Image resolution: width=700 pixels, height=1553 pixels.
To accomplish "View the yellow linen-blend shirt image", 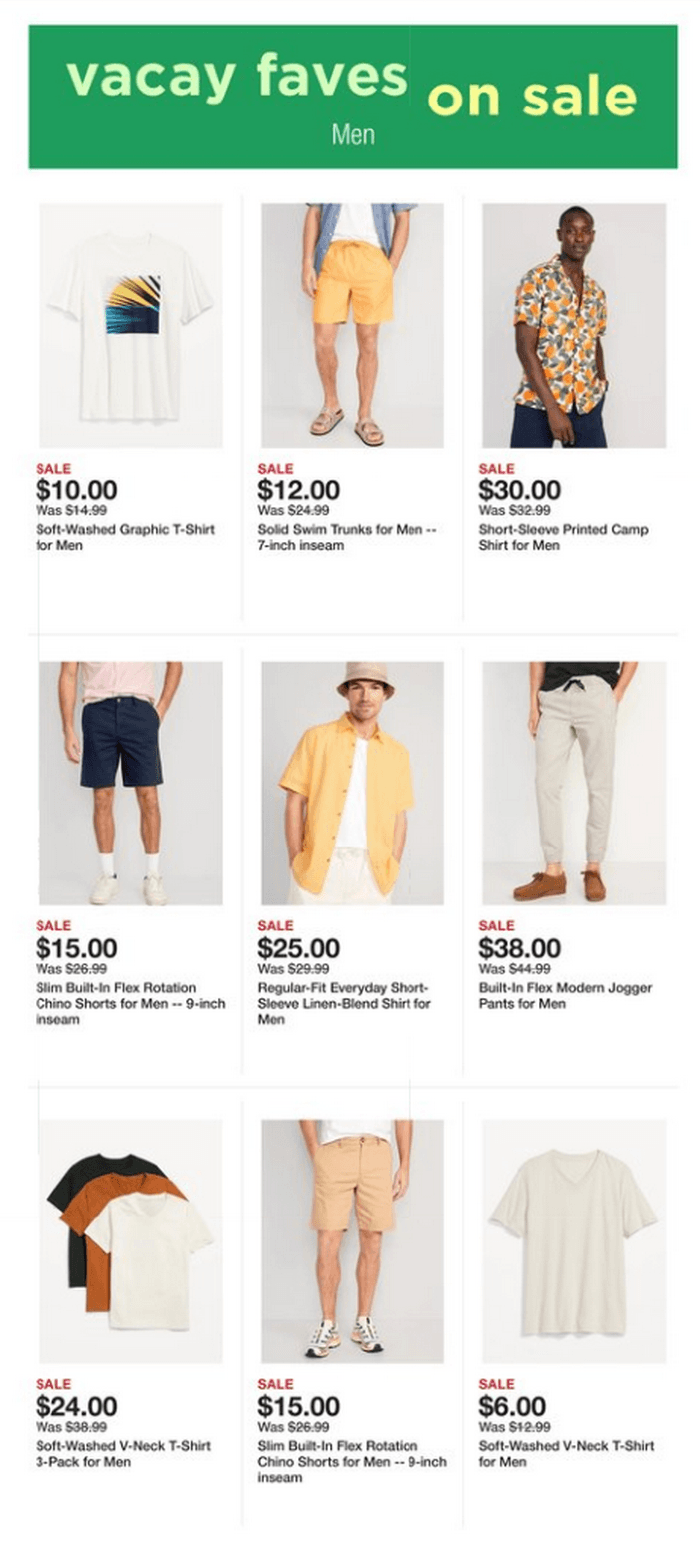I will 352,783.
